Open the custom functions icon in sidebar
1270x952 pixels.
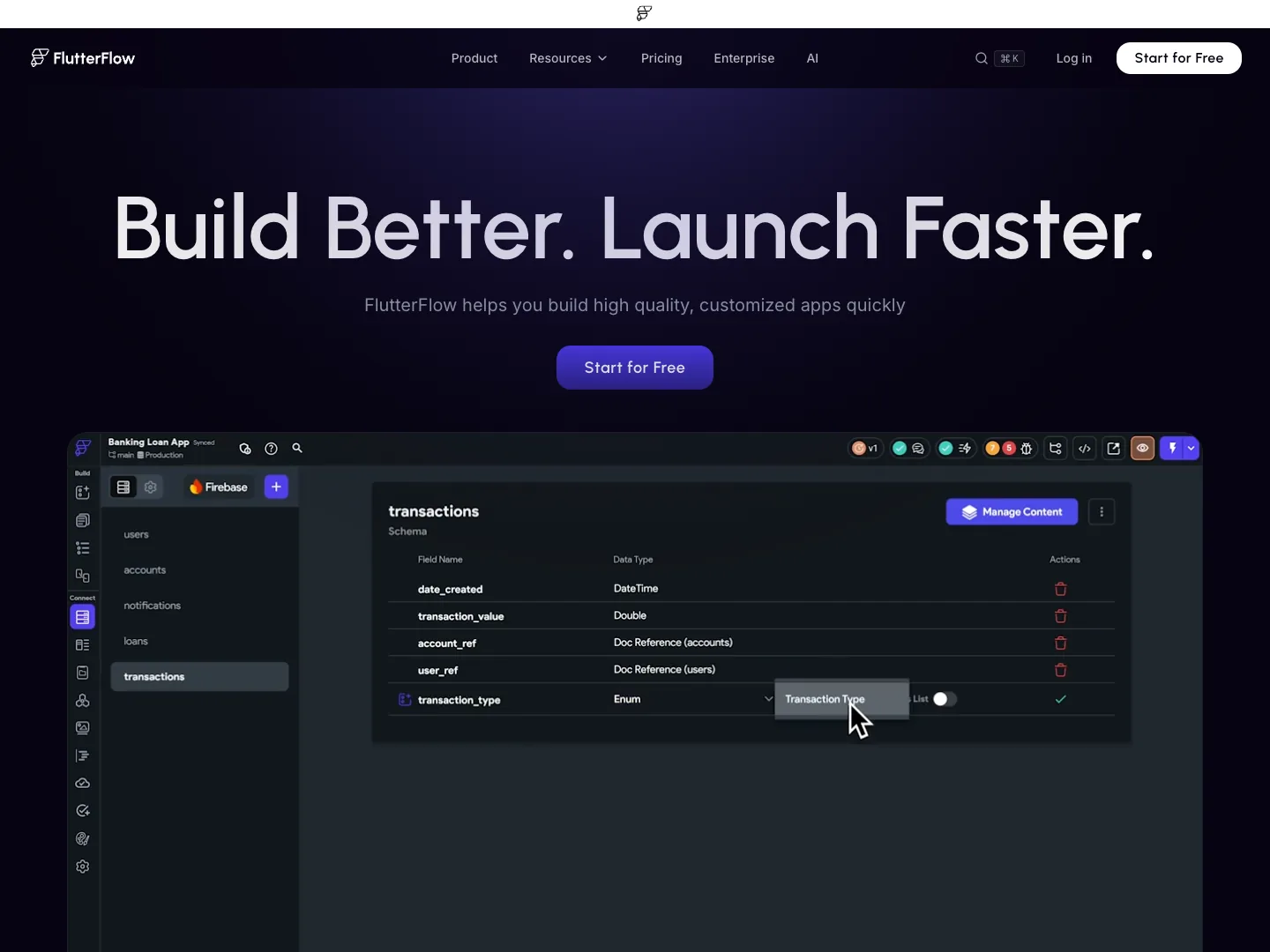coord(83,755)
